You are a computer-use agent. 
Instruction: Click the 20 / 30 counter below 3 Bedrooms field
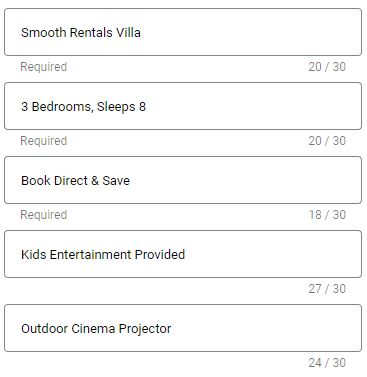[327, 141]
